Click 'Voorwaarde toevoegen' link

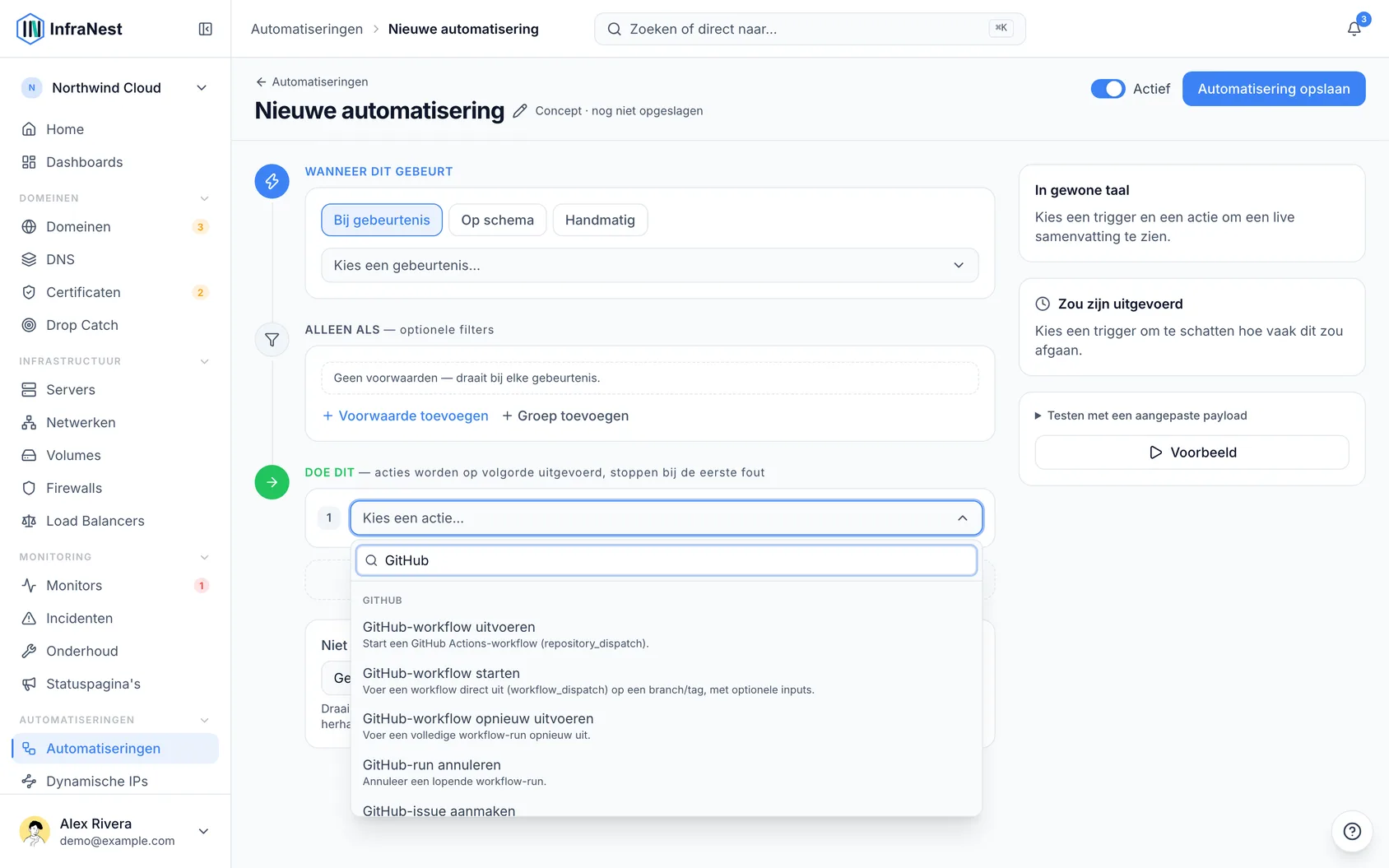pos(405,415)
